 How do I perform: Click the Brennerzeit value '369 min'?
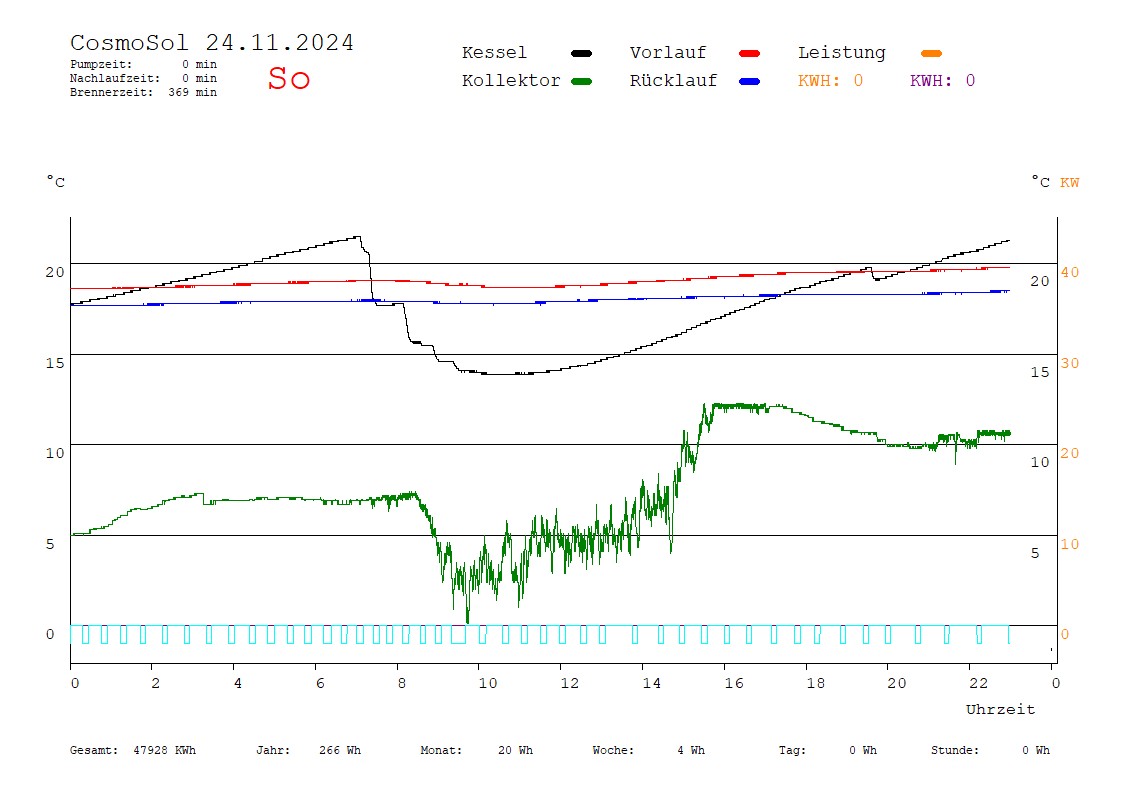tap(193, 92)
